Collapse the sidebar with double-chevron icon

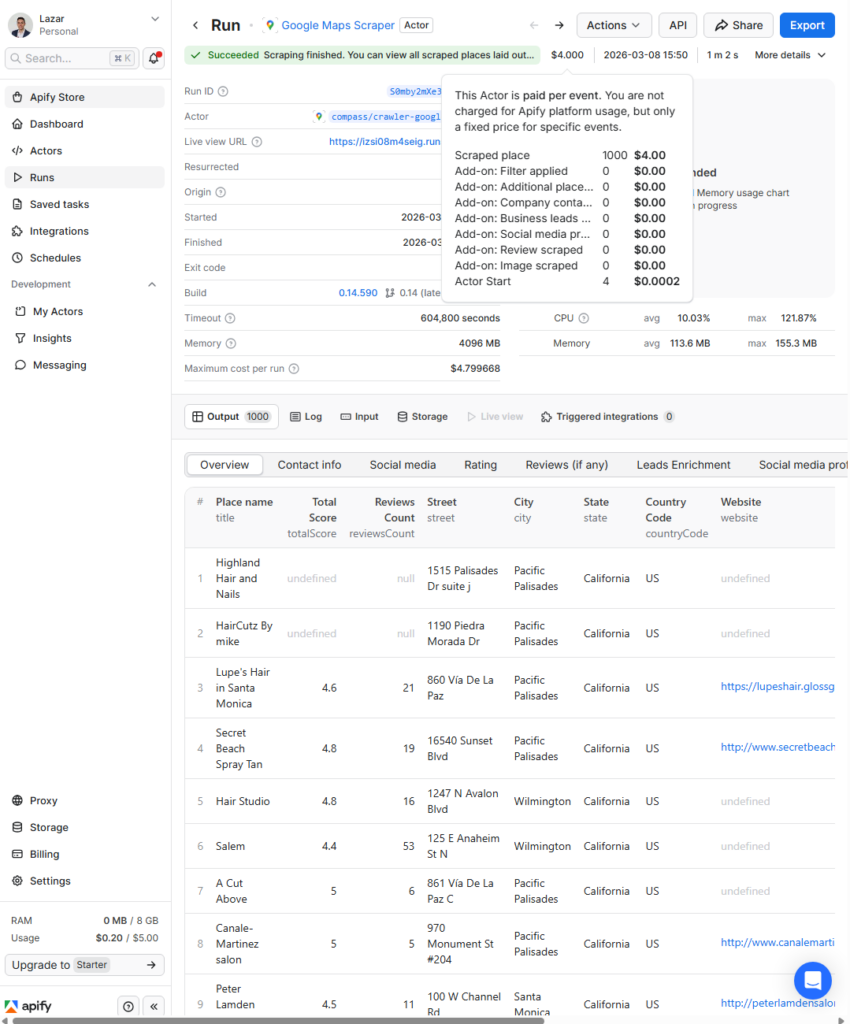pyautogui.click(x=153, y=1006)
